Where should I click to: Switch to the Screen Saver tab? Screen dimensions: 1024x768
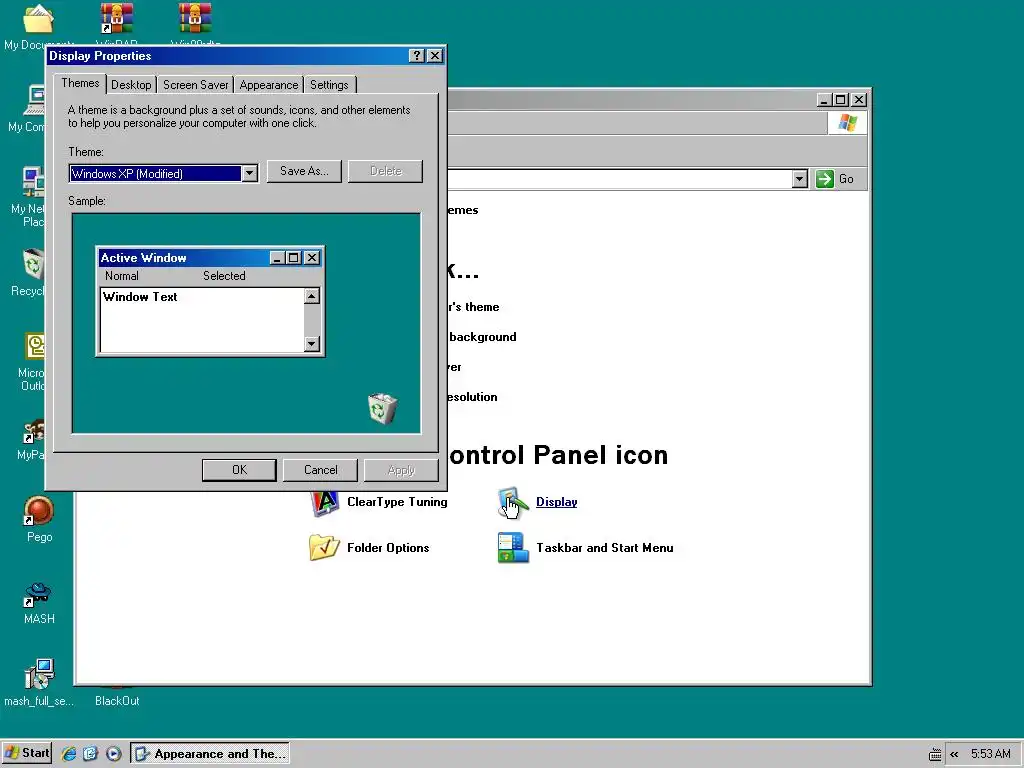(195, 85)
